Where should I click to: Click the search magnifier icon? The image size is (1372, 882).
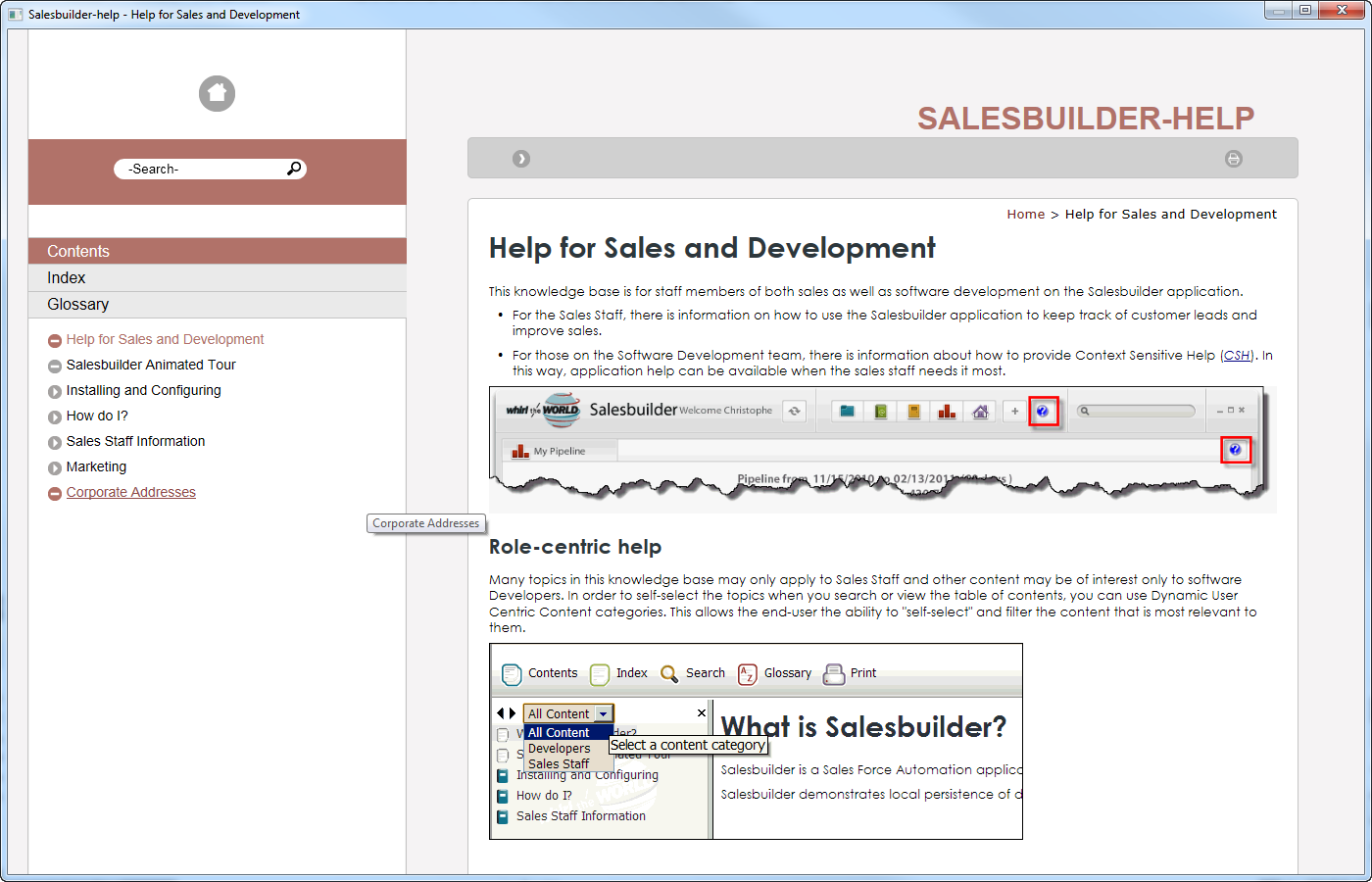293,169
